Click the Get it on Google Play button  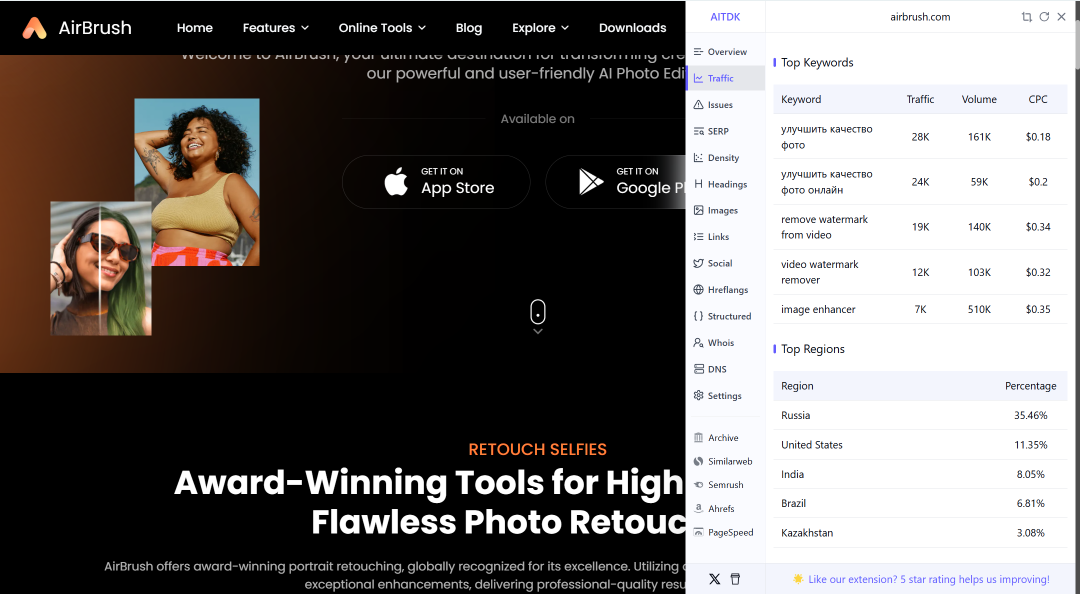coord(616,182)
